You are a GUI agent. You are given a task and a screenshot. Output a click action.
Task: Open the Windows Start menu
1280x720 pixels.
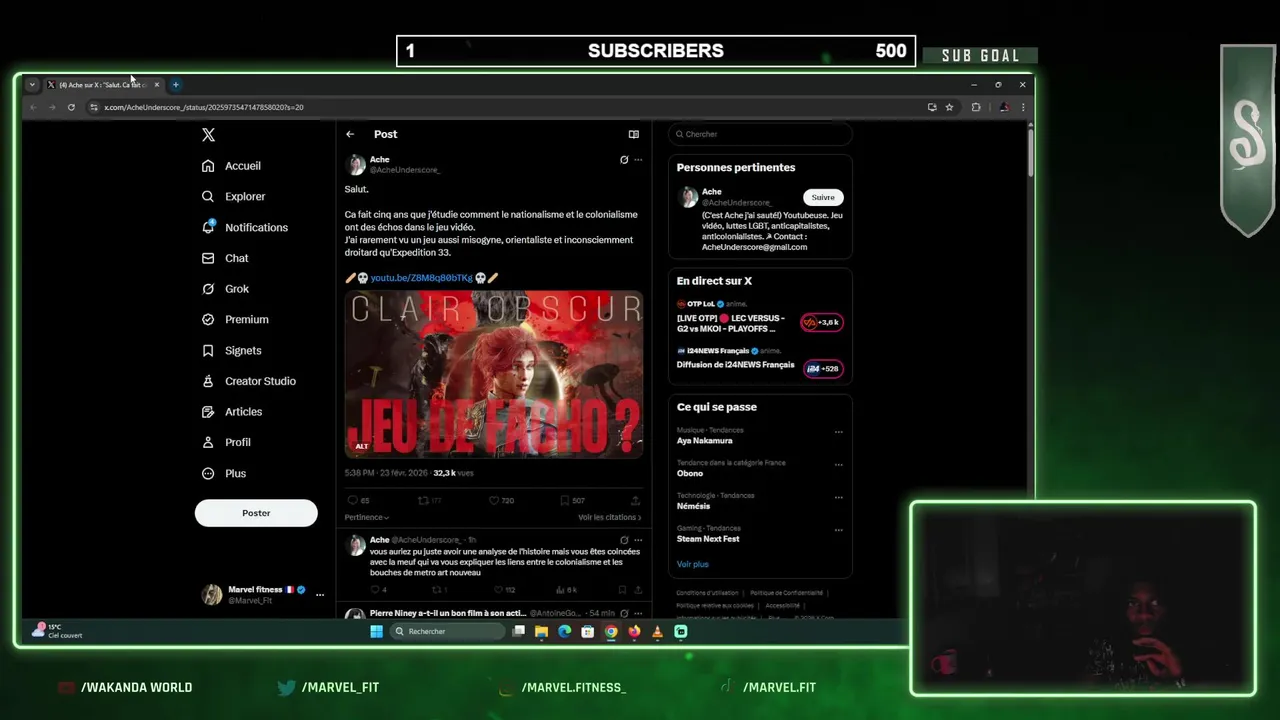click(x=376, y=632)
